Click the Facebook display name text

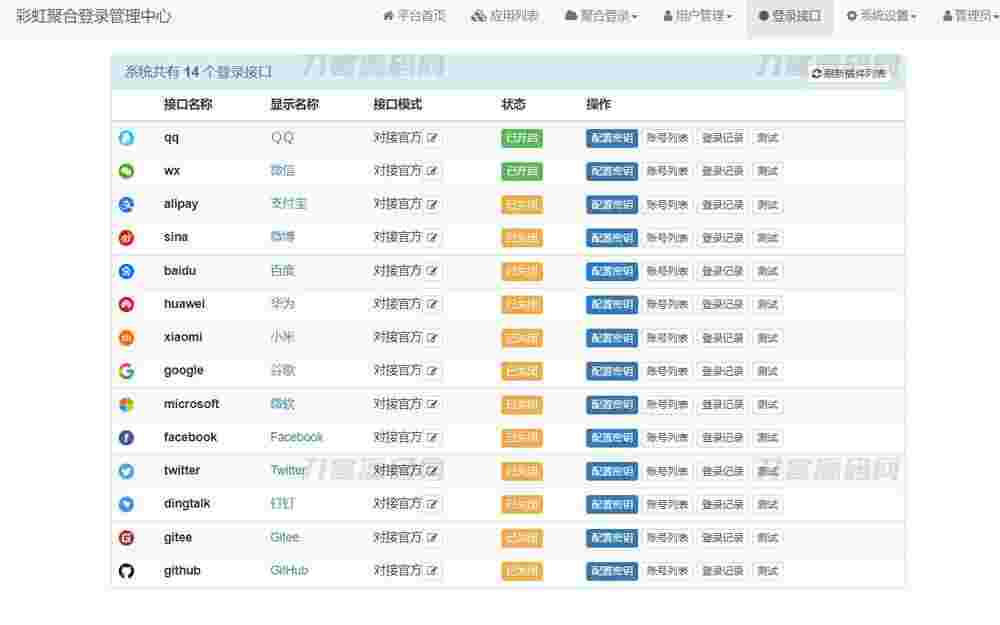click(x=297, y=438)
